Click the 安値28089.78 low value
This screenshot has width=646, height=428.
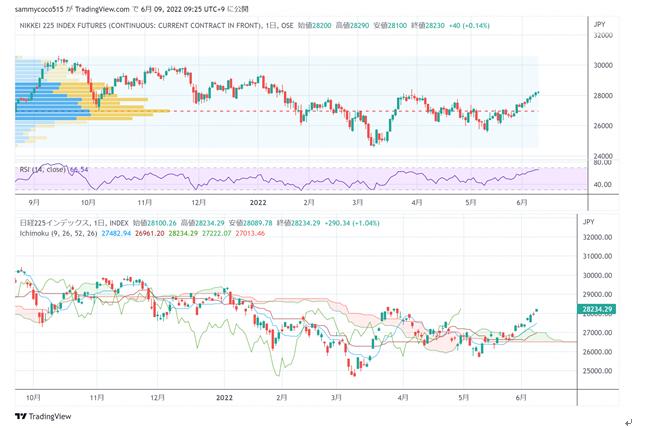click(250, 223)
